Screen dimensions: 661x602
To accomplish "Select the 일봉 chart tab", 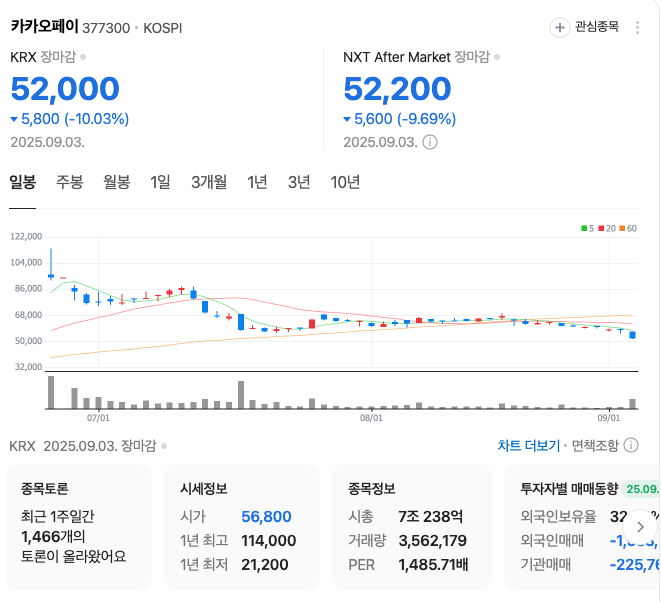I will coord(23,183).
